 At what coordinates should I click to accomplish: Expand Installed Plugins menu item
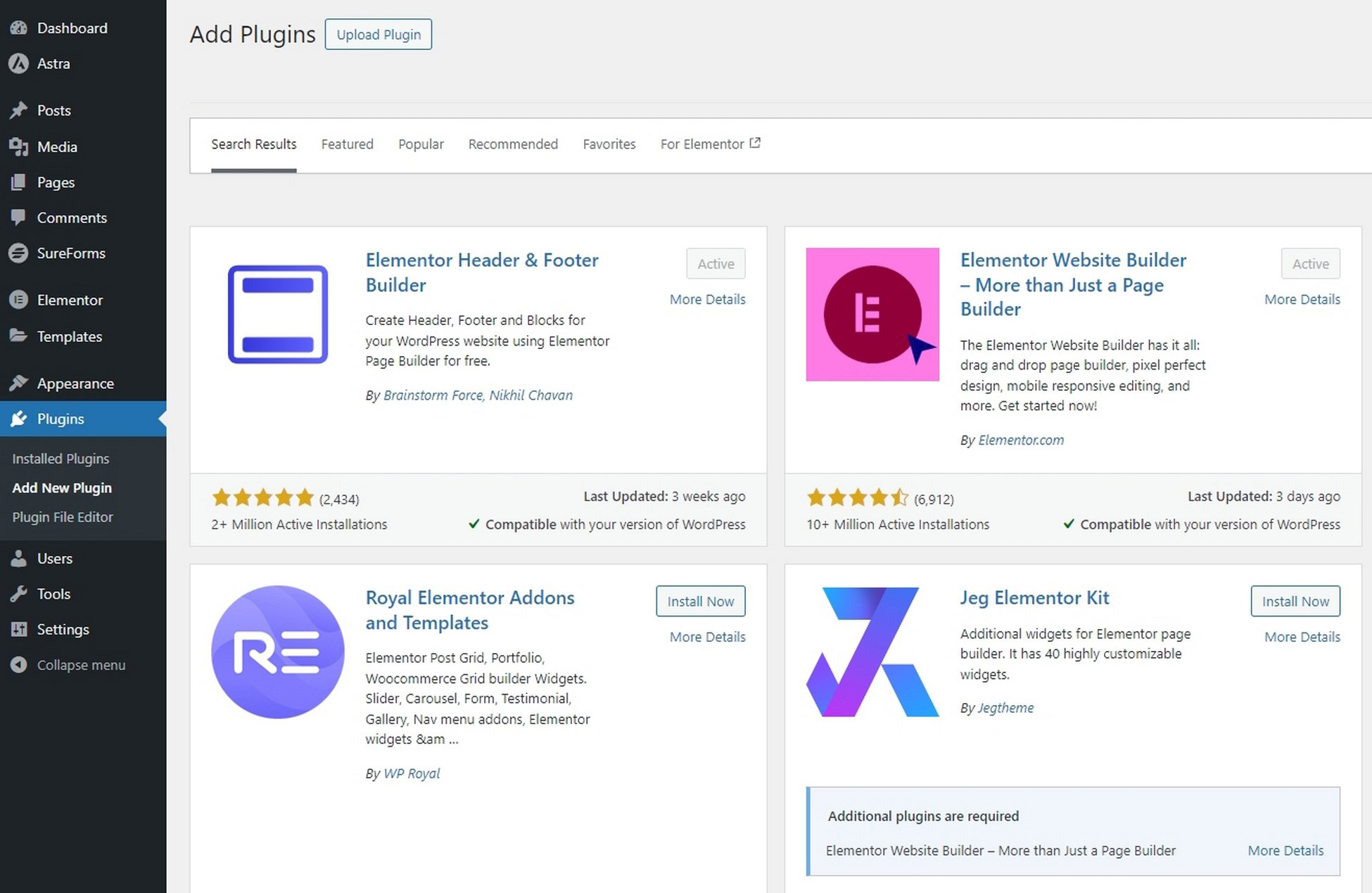[x=61, y=457]
